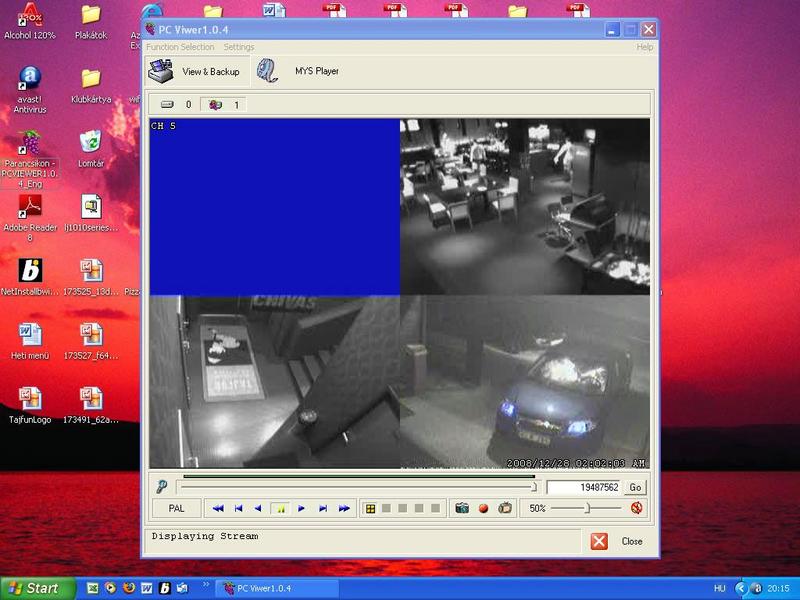800x600 pixels.
Task: Click the TV display icon
Action: (505, 508)
